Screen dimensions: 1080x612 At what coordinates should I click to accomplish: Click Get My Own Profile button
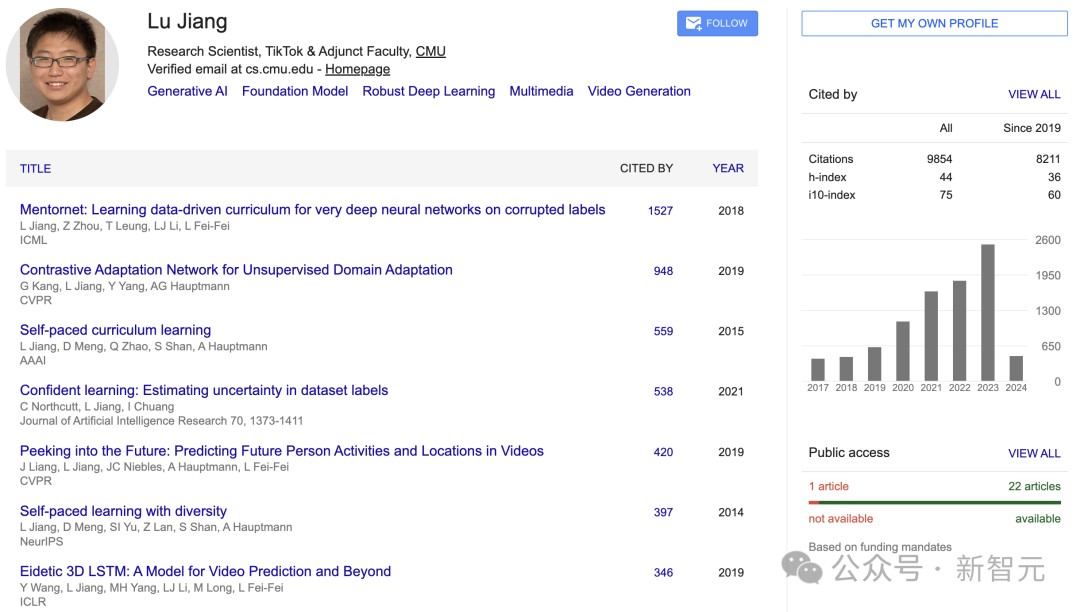[x=934, y=23]
